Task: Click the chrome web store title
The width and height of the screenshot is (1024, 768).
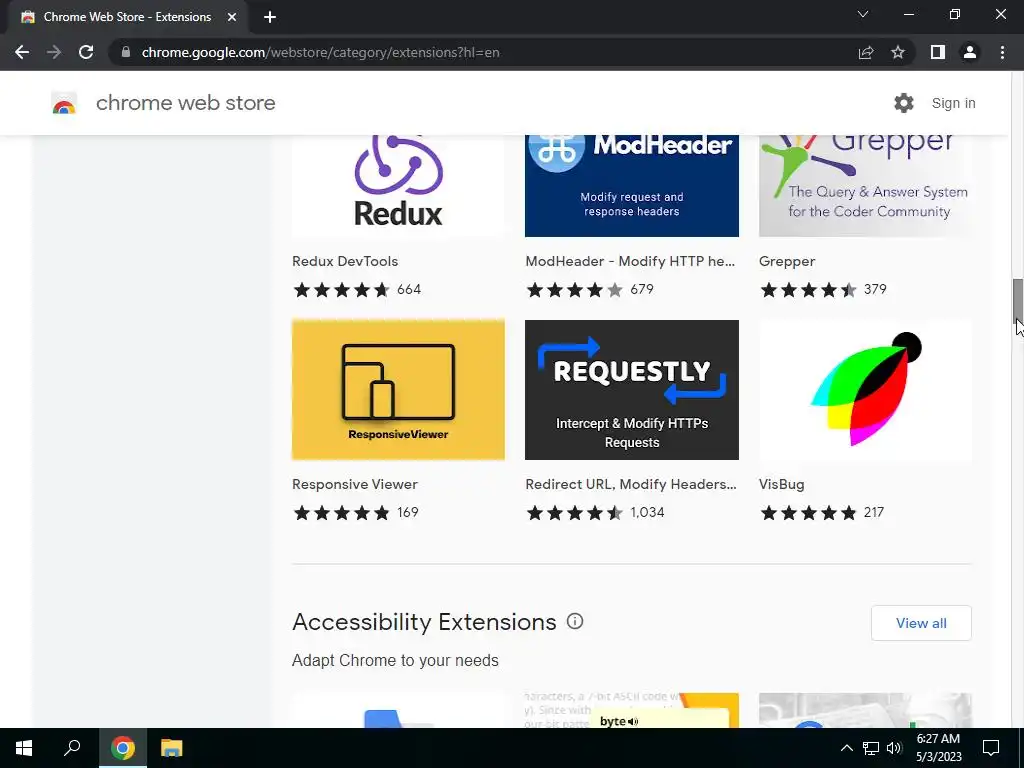Action: (185, 103)
